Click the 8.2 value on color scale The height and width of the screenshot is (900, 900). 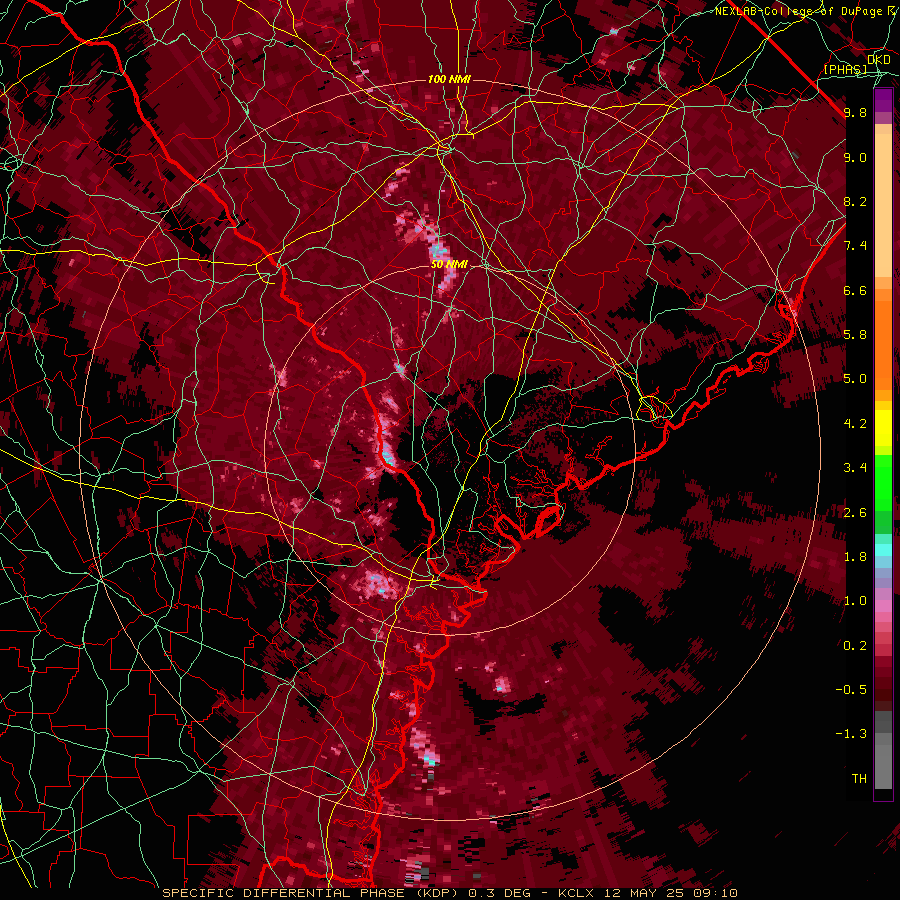pyautogui.click(x=855, y=201)
